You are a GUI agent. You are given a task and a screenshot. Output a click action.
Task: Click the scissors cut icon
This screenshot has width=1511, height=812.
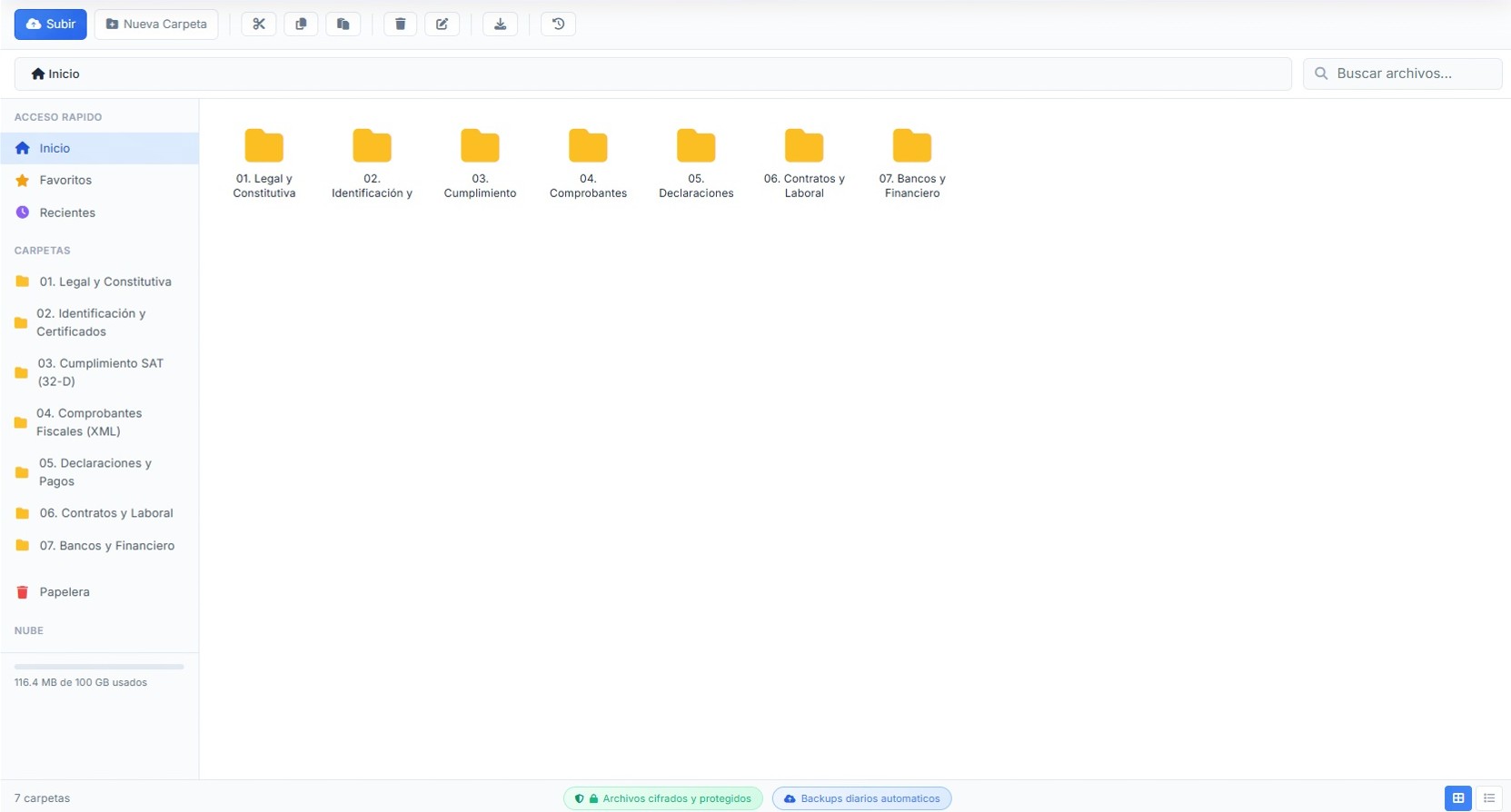click(259, 25)
